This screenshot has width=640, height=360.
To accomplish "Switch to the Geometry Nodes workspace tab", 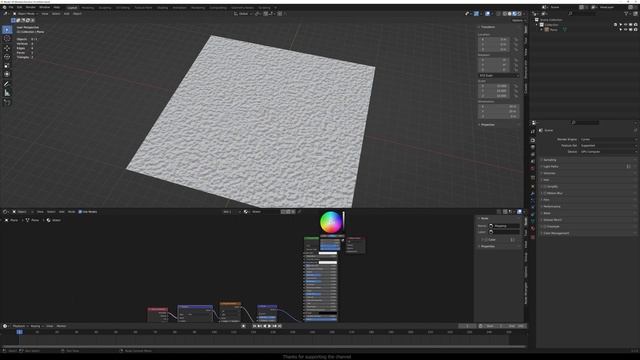I will [x=242, y=7].
